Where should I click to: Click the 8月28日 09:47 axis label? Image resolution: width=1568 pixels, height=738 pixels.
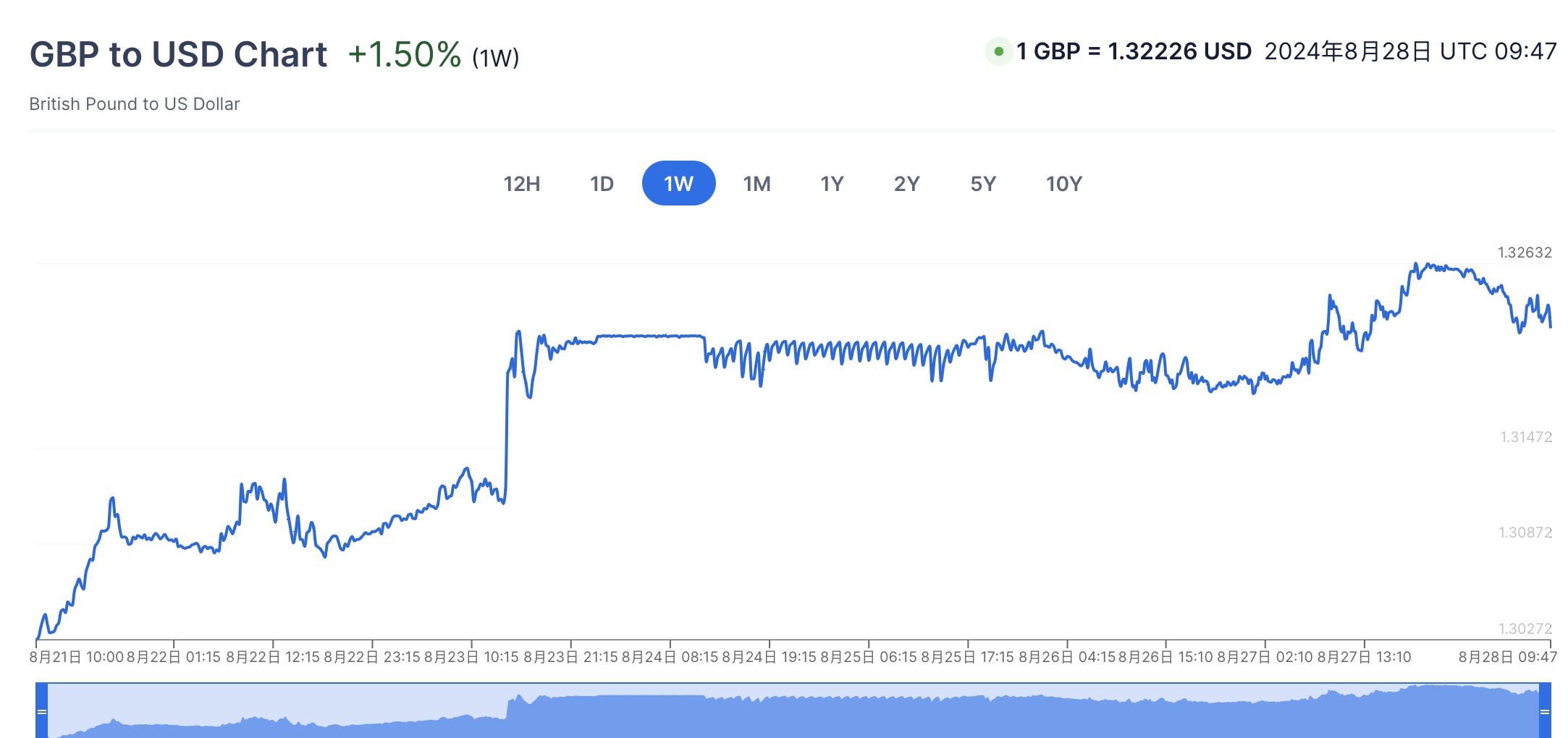tap(1507, 657)
